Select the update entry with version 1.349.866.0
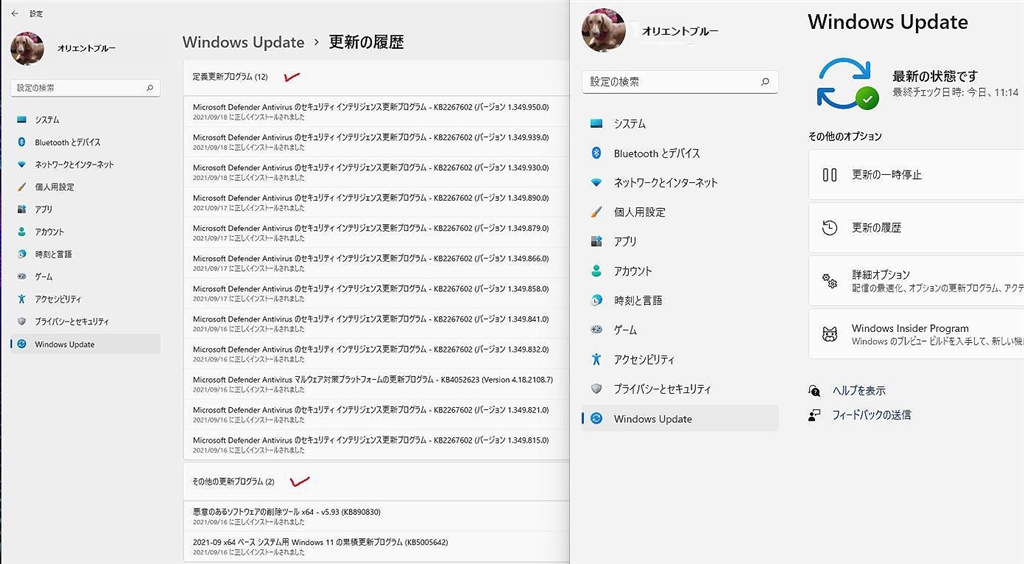 (376, 263)
